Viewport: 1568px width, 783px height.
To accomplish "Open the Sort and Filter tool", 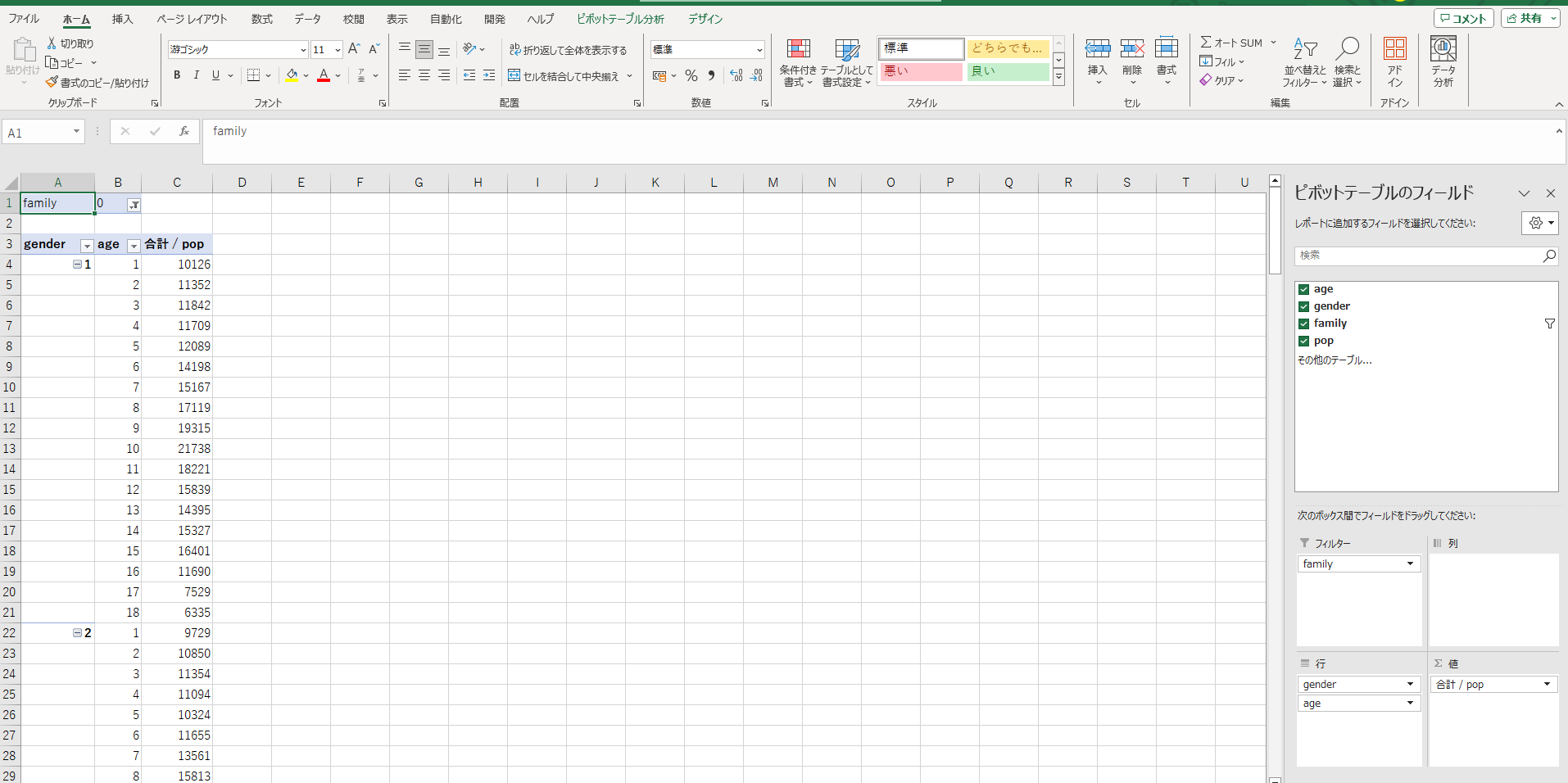I will (1304, 62).
